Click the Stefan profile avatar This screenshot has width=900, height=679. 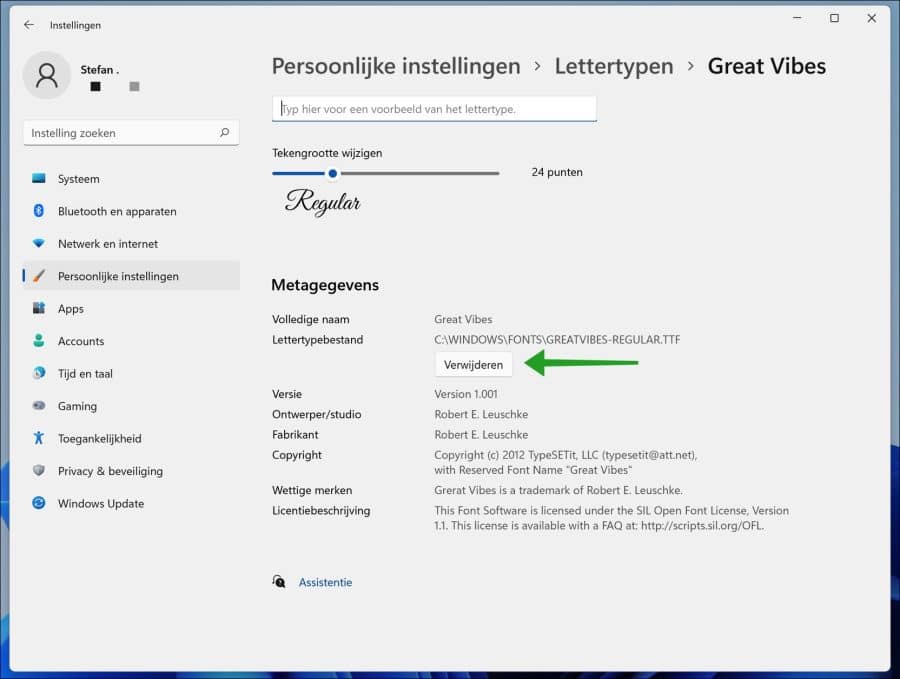click(x=46, y=75)
